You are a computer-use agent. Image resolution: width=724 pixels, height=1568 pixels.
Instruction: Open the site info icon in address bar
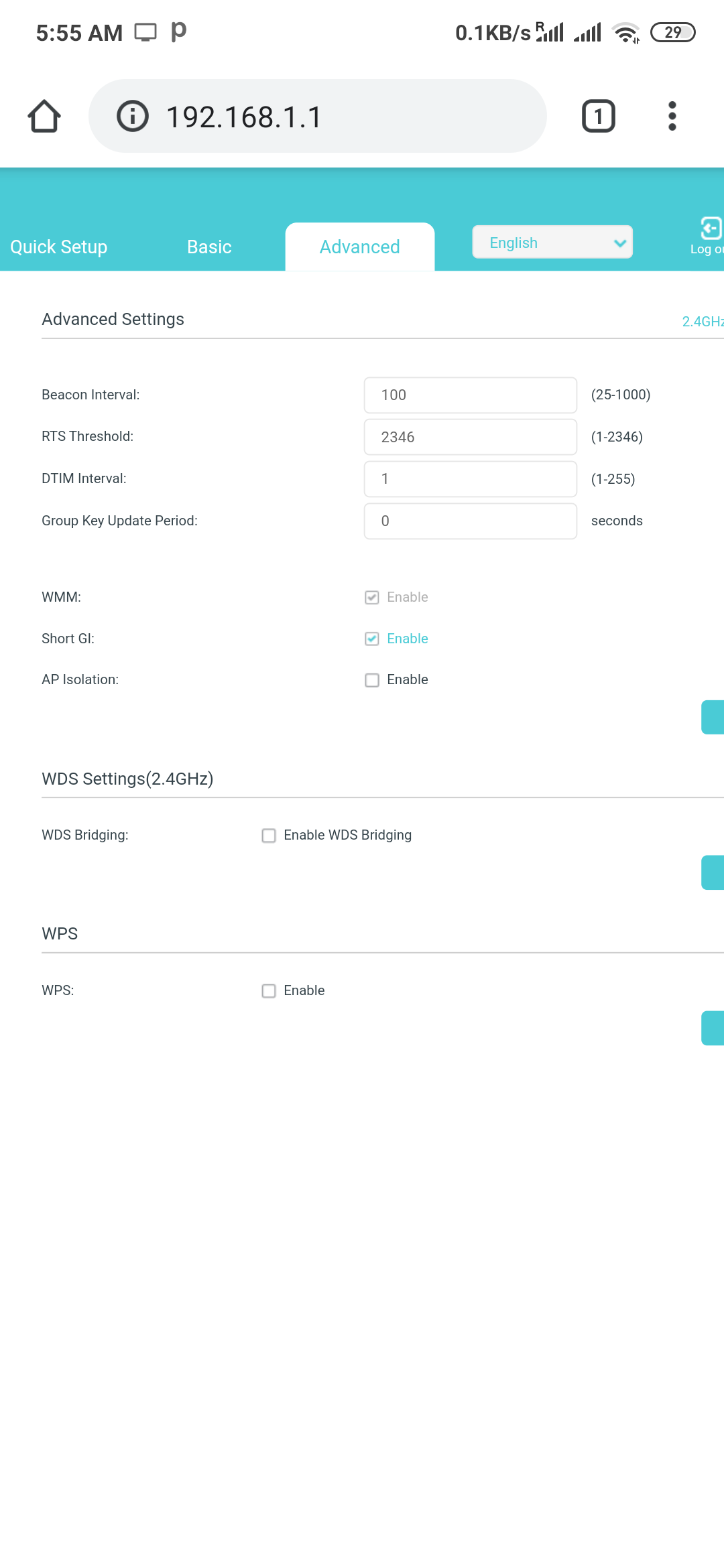(x=133, y=117)
